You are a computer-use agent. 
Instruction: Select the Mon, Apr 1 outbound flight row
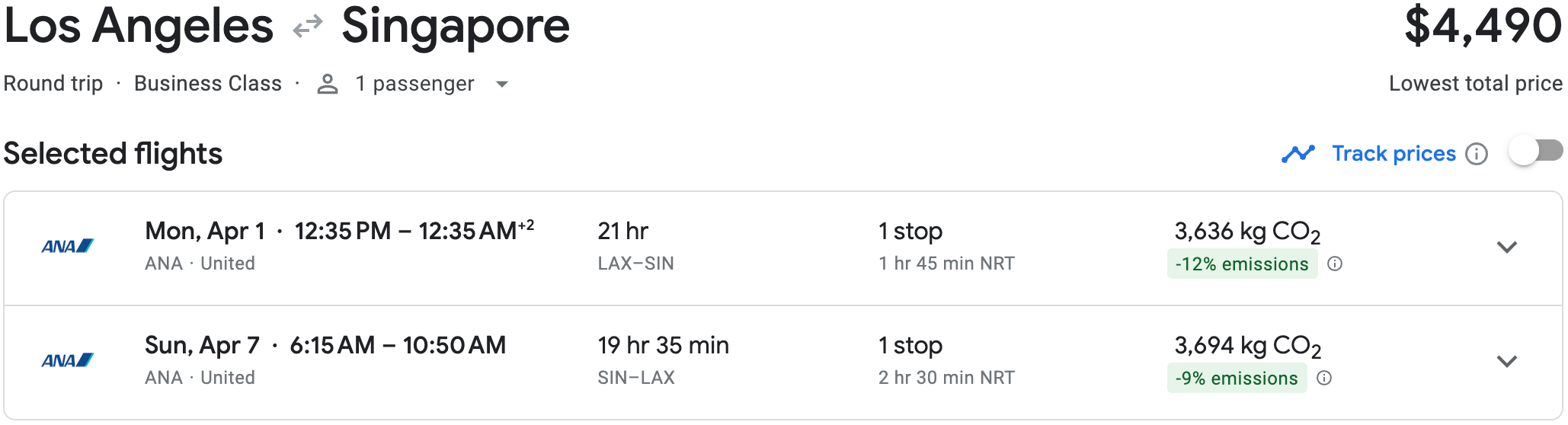pyautogui.click(x=783, y=248)
